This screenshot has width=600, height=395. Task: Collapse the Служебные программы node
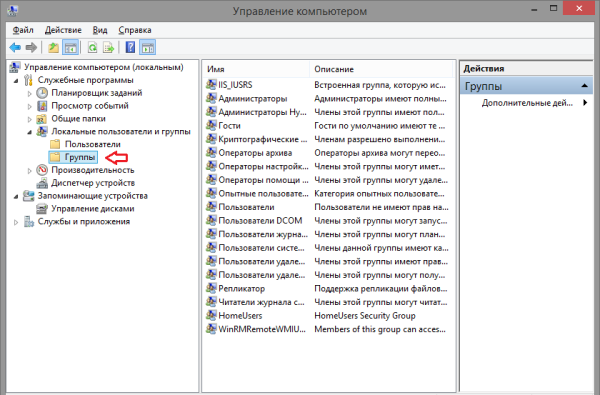coord(16,81)
